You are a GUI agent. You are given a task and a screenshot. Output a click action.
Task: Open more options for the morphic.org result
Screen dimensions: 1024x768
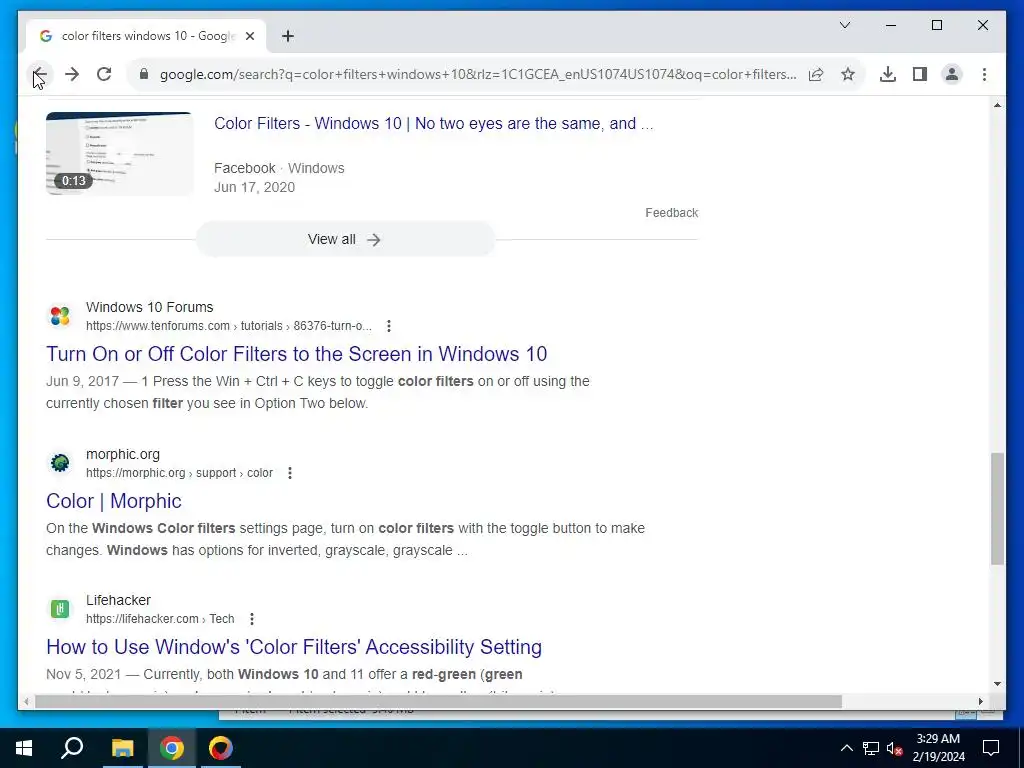tap(290, 473)
